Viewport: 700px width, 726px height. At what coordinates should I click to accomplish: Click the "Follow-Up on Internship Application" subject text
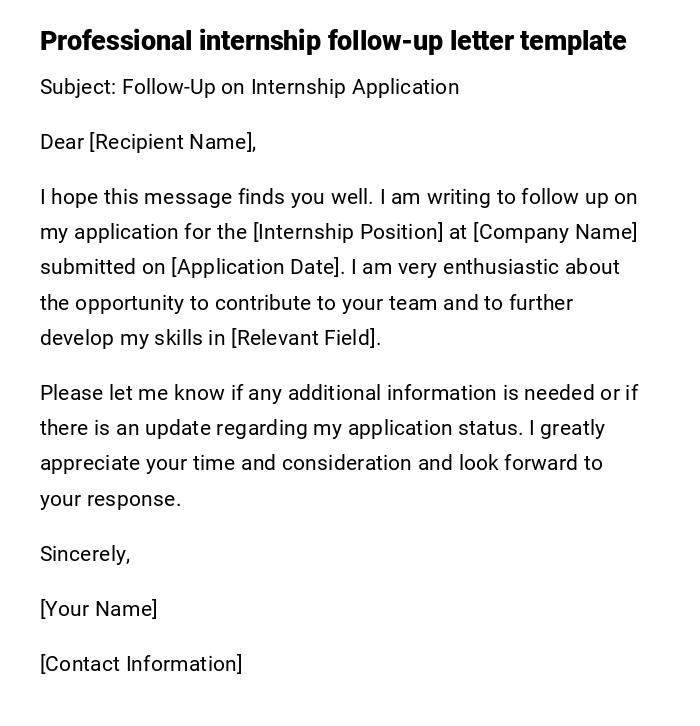[x=290, y=87]
